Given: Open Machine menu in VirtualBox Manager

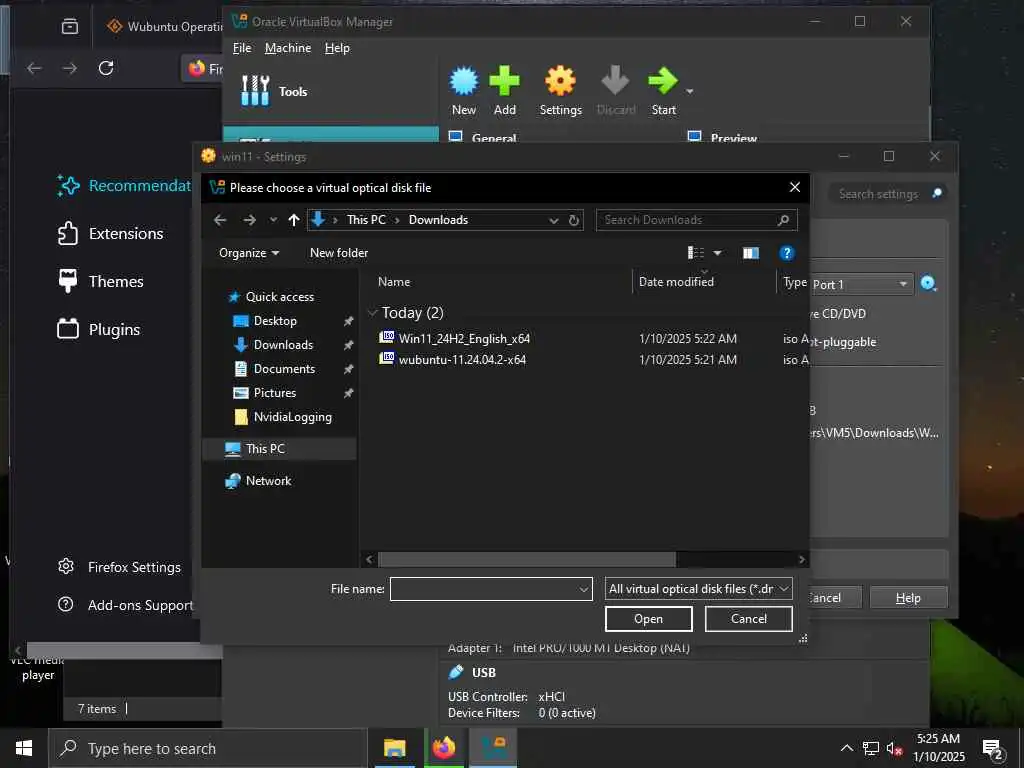Looking at the screenshot, I should (x=288, y=48).
